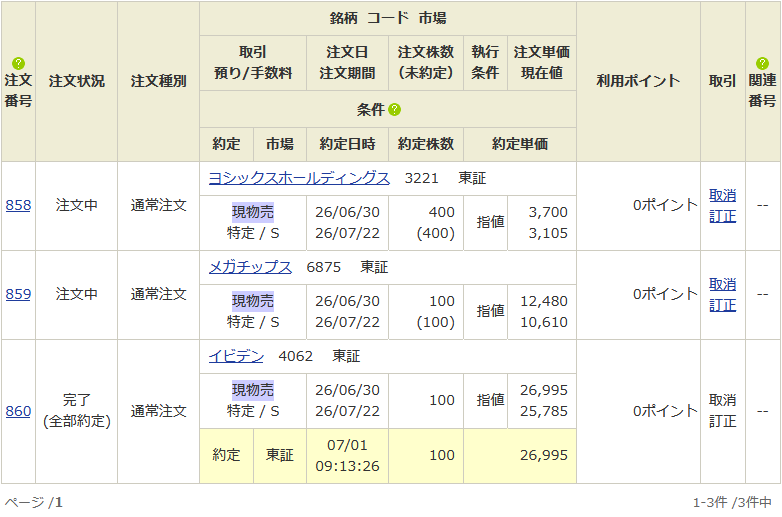Select current price 3,105
Viewport: 782px width, 517px height.
click(x=548, y=233)
